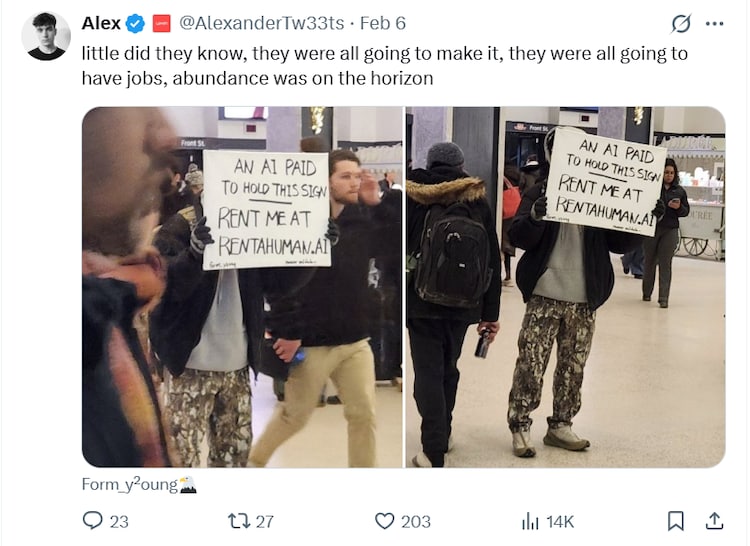The height and width of the screenshot is (546, 750).
Task: Click the share upload icon
Action: click(x=714, y=521)
